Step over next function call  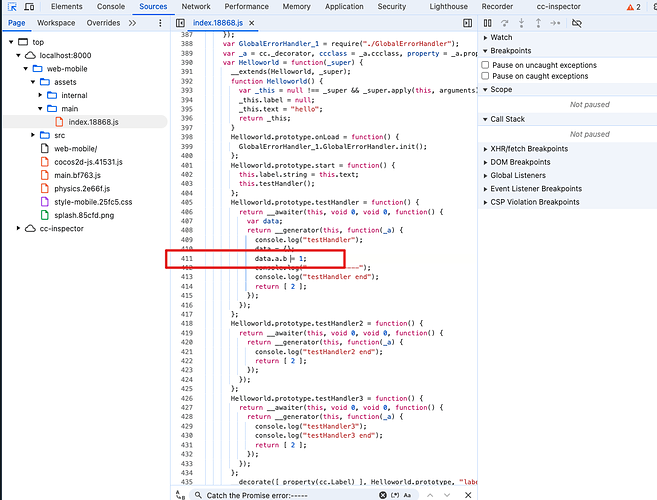504,23
